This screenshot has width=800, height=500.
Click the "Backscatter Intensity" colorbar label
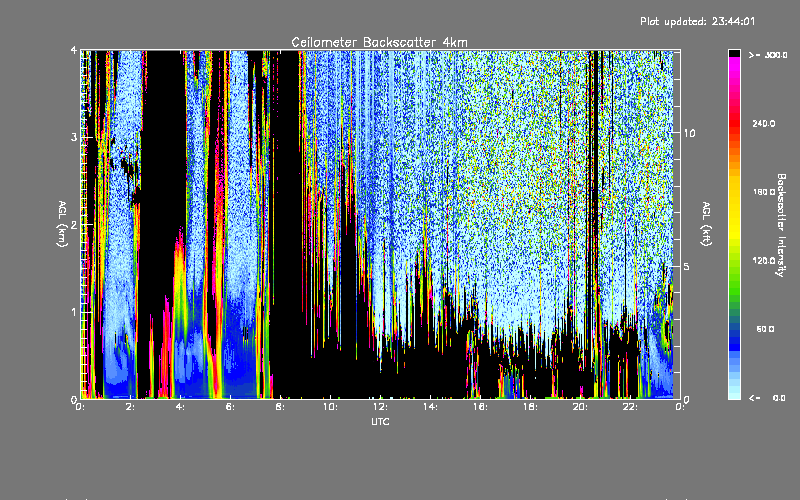coord(781,225)
